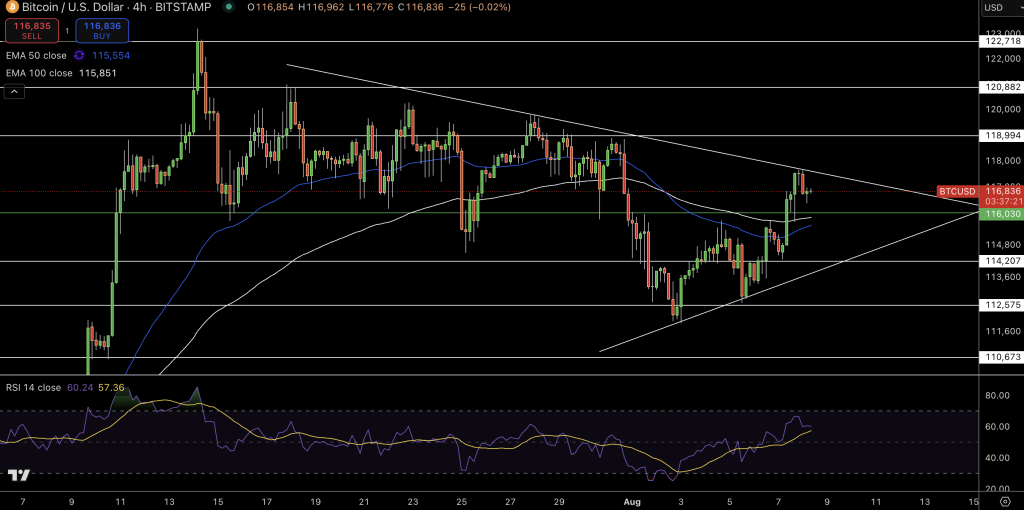Open the Bitcoin / U.S. Dollar symbol title
The width and height of the screenshot is (1024, 510).
(116, 7)
